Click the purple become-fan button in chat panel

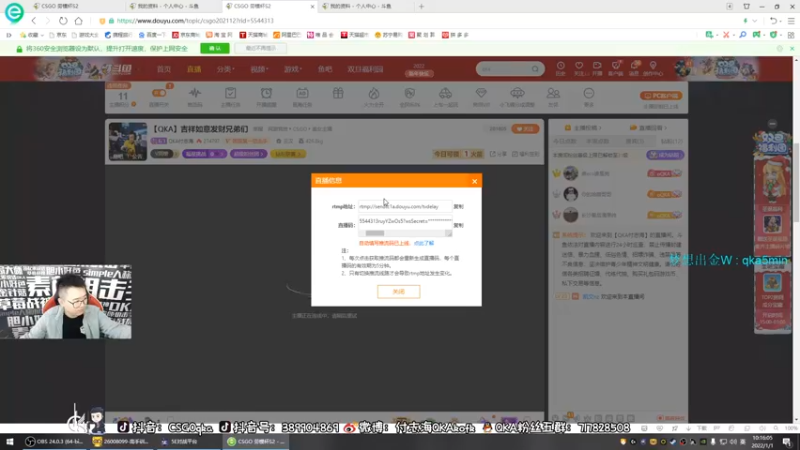tap(665, 155)
